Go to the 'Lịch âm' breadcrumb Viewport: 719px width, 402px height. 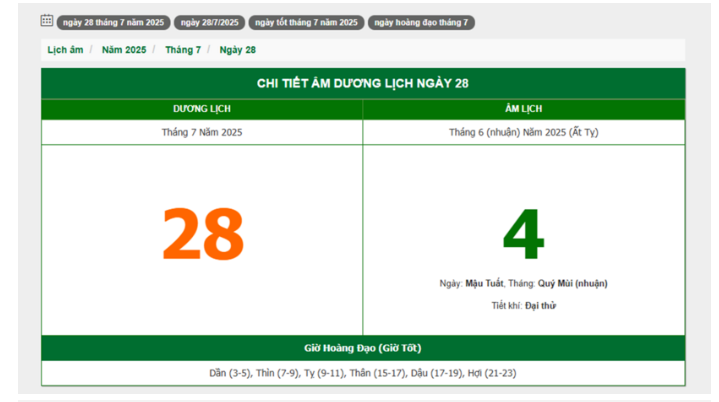click(65, 50)
